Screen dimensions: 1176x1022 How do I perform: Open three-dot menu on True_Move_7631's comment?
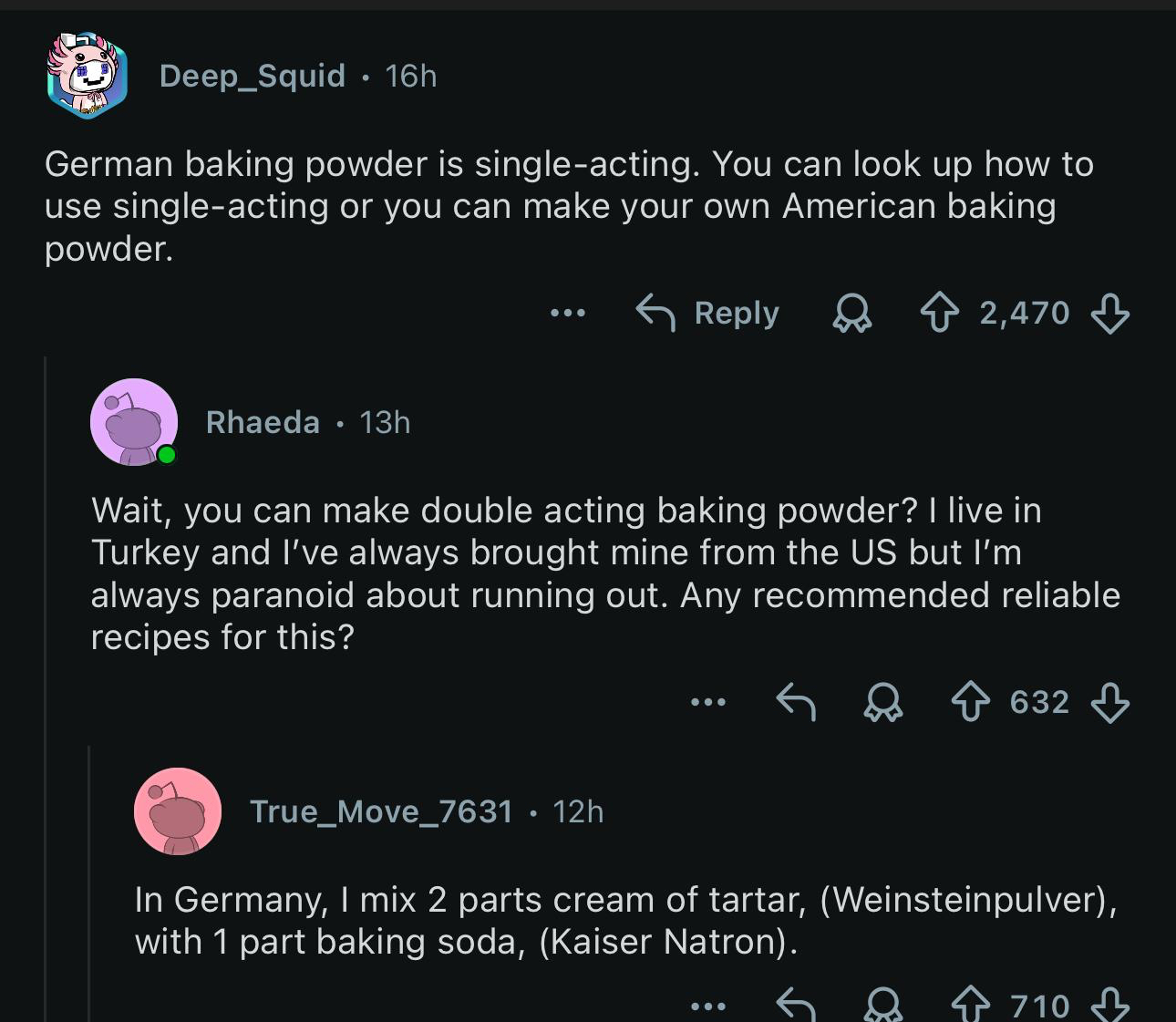coord(708,1005)
